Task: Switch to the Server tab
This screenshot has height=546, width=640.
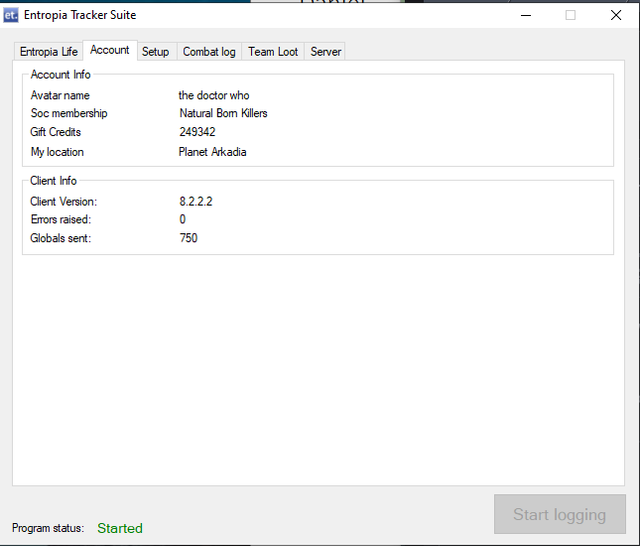Action: 325,52
